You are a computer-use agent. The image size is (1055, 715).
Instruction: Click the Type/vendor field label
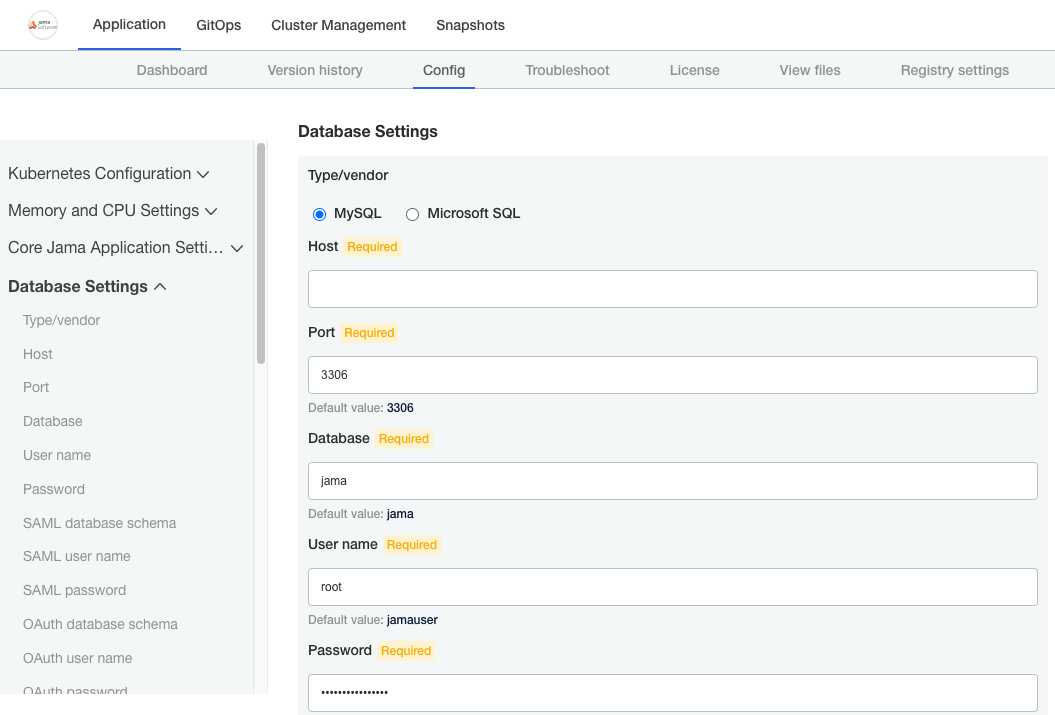click(348, 176)
